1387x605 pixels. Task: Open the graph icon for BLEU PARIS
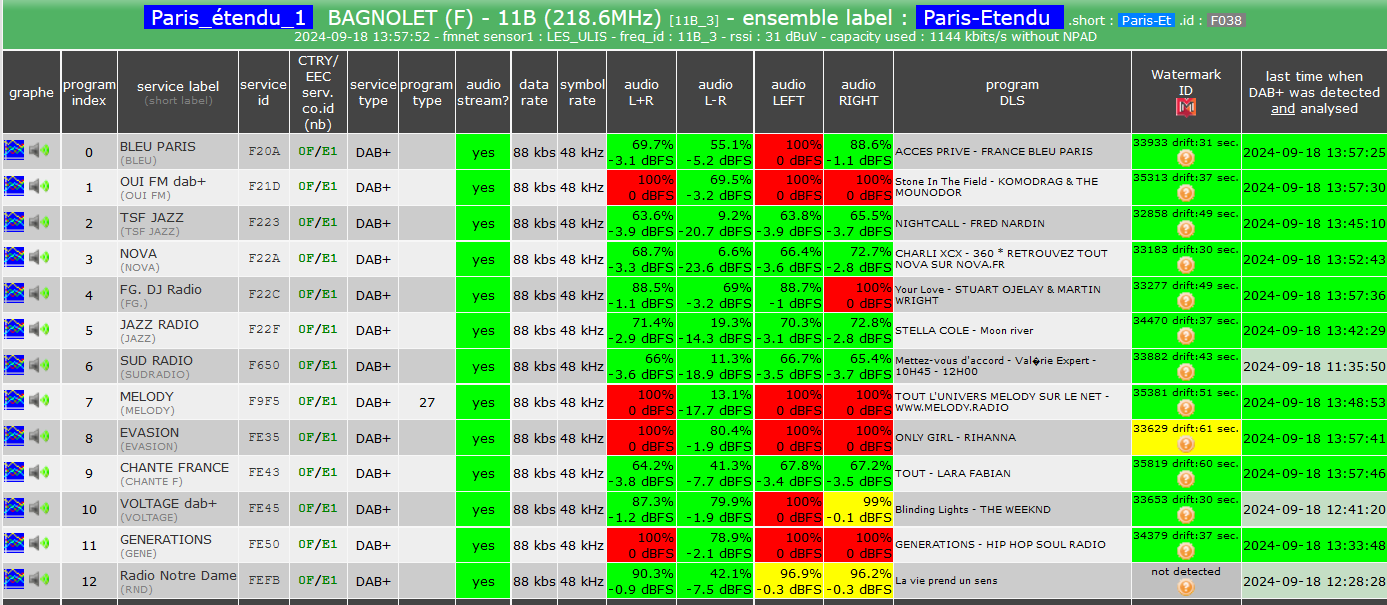coord(14,151)
